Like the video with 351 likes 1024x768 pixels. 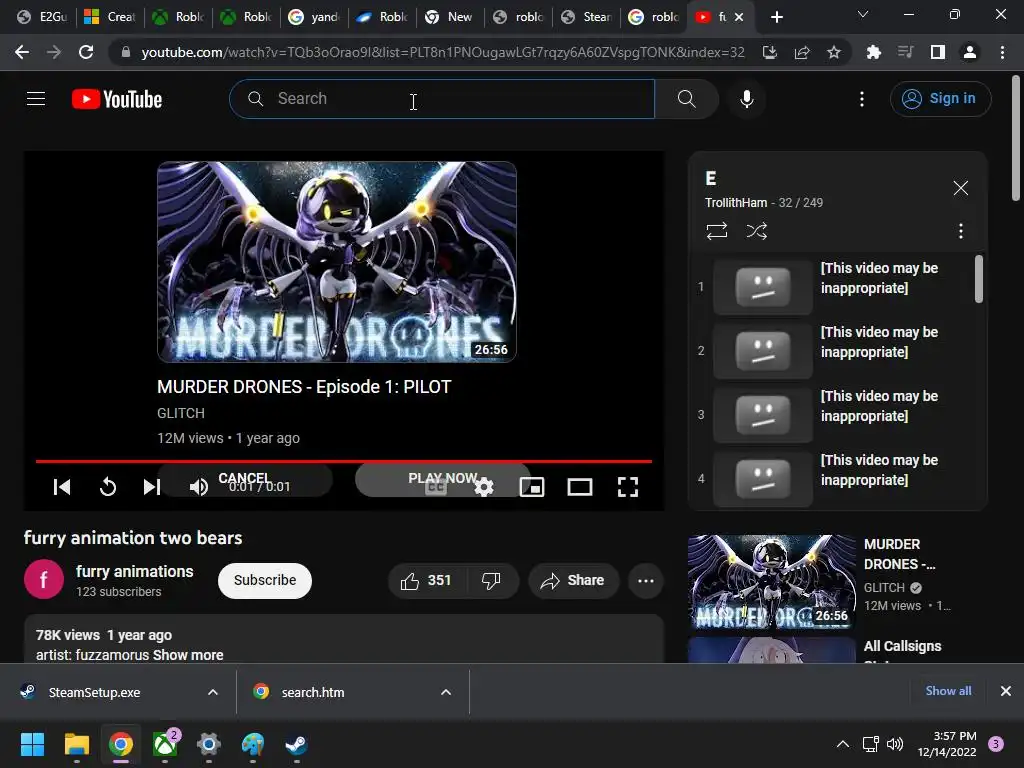[x=426, y=581]
